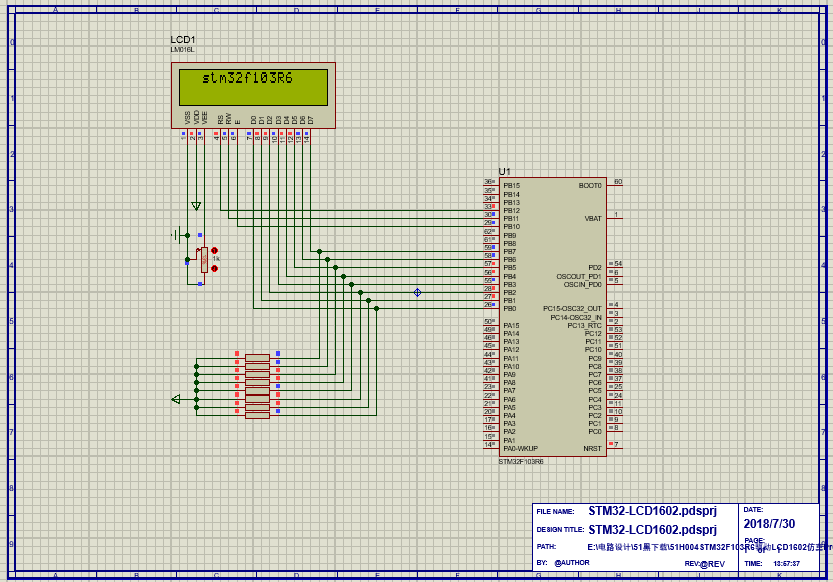The height and width of the screenshot is (582, 833).
Task: Click the PA0-WKUP pin label
Action: (521, 449)
